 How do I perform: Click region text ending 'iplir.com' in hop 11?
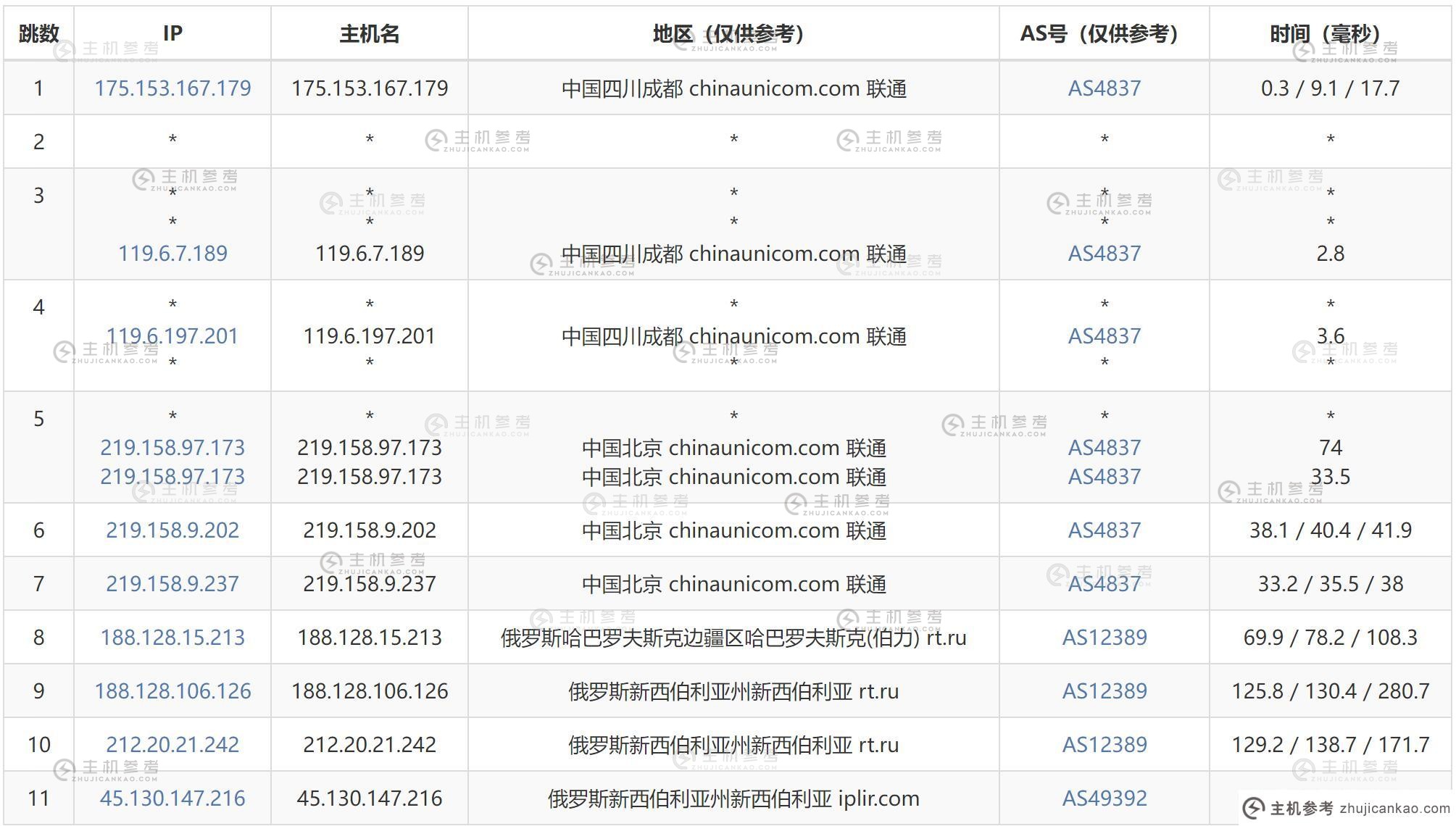[733, 798]
